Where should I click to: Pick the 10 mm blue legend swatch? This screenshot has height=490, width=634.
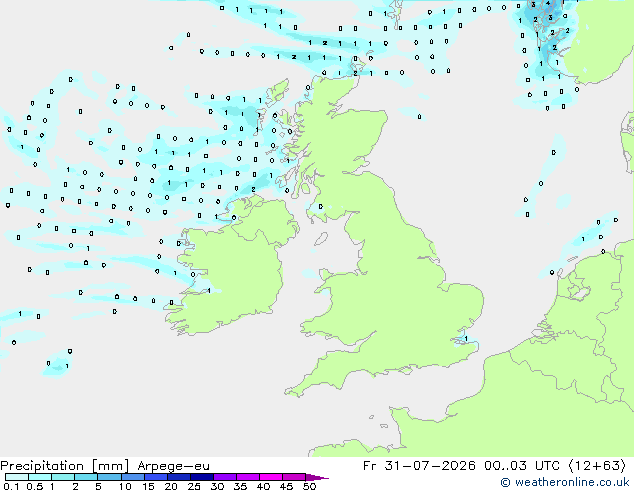pos(132,477)
